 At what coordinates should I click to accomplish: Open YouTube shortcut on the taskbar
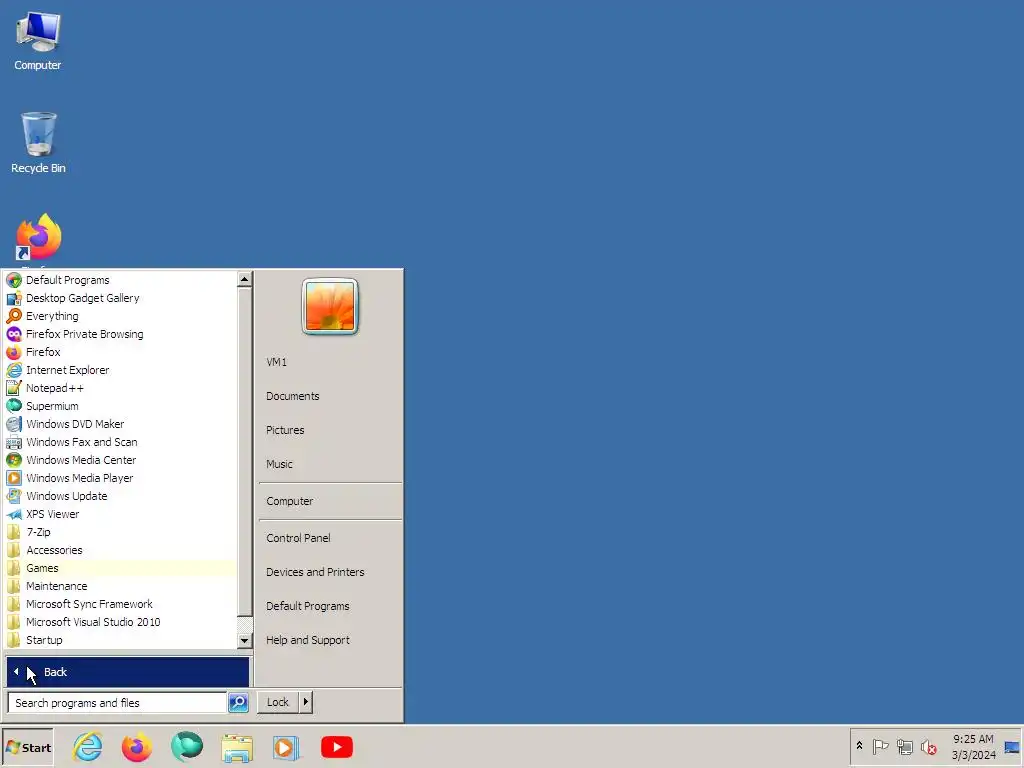(337, 747)
